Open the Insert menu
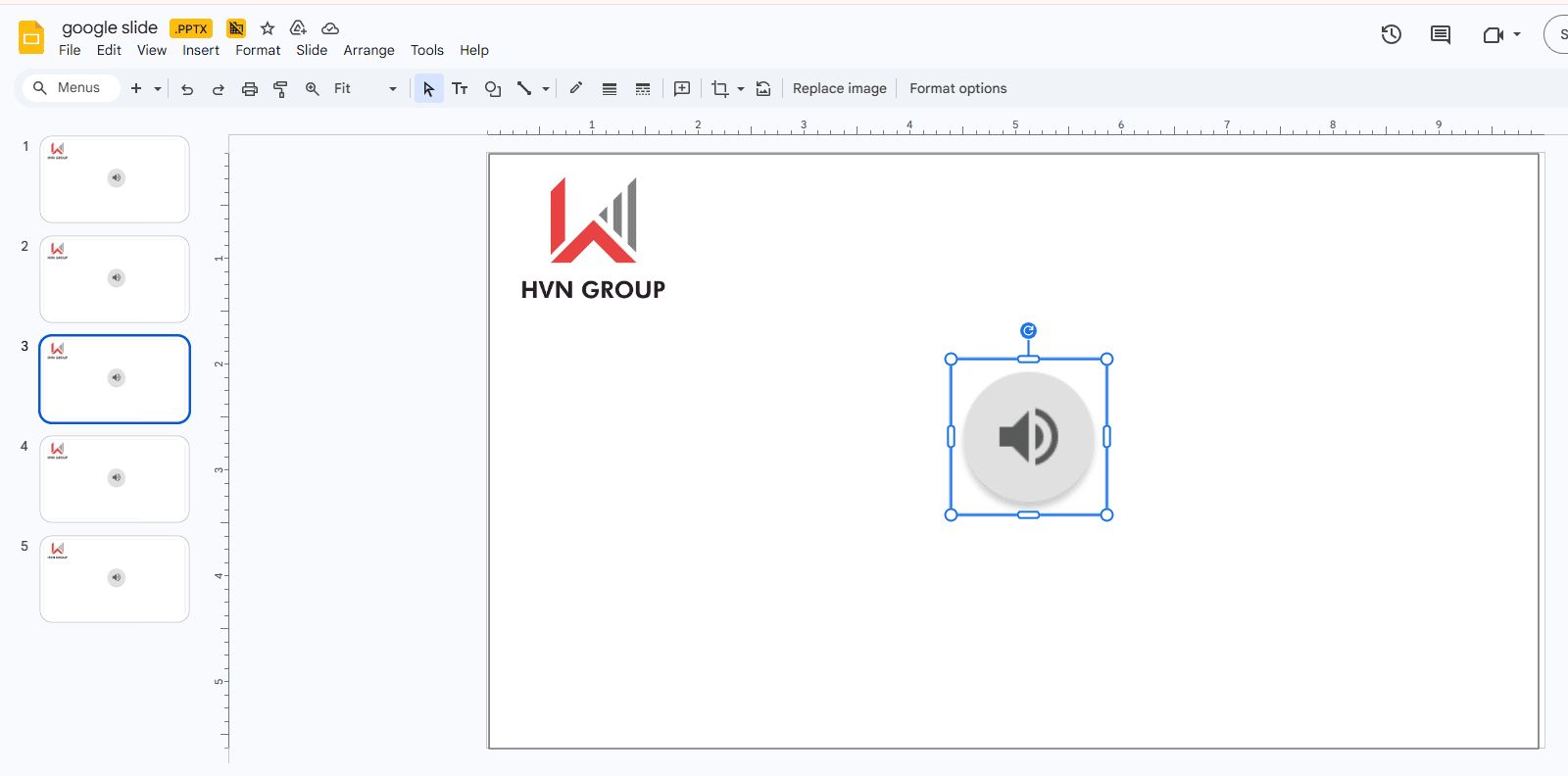Screen dimensions: 1568x776 coord(201,51)
